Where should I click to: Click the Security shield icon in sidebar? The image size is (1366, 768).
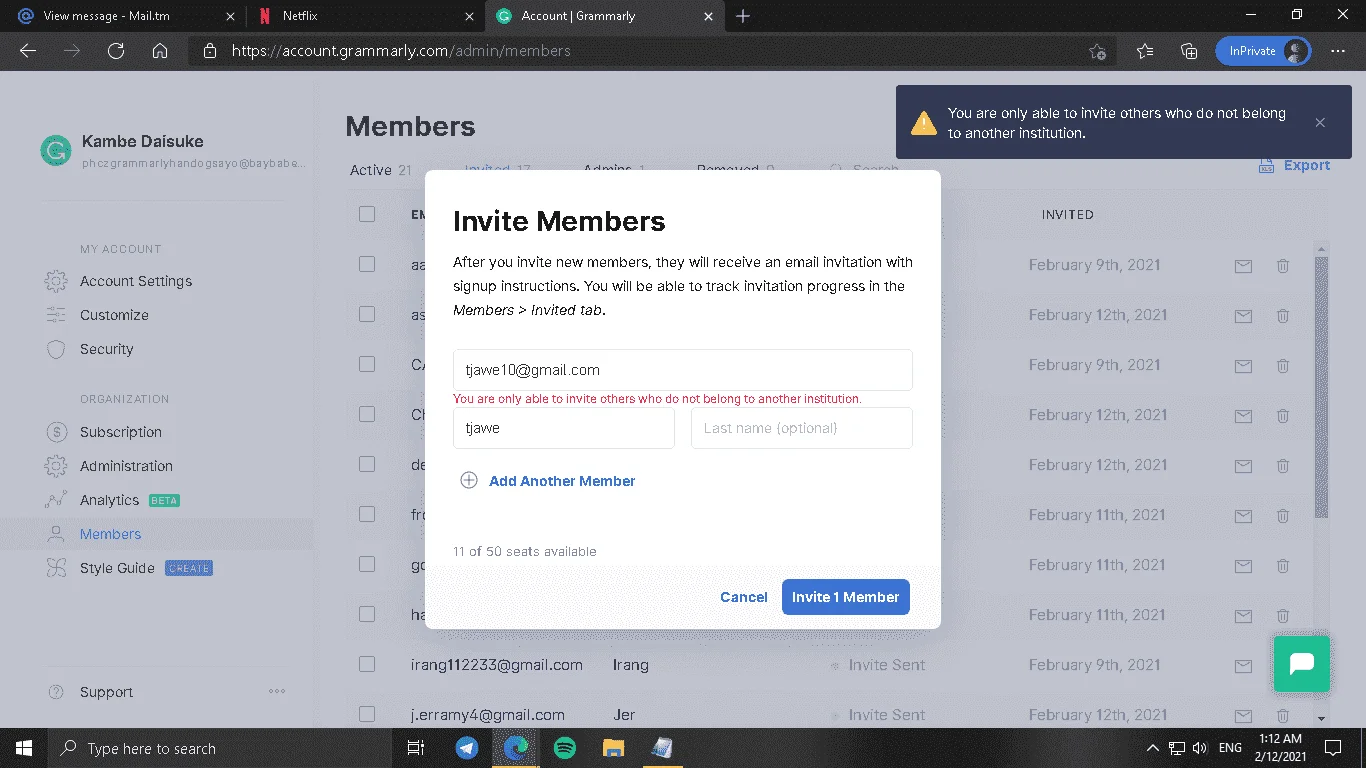56,349
